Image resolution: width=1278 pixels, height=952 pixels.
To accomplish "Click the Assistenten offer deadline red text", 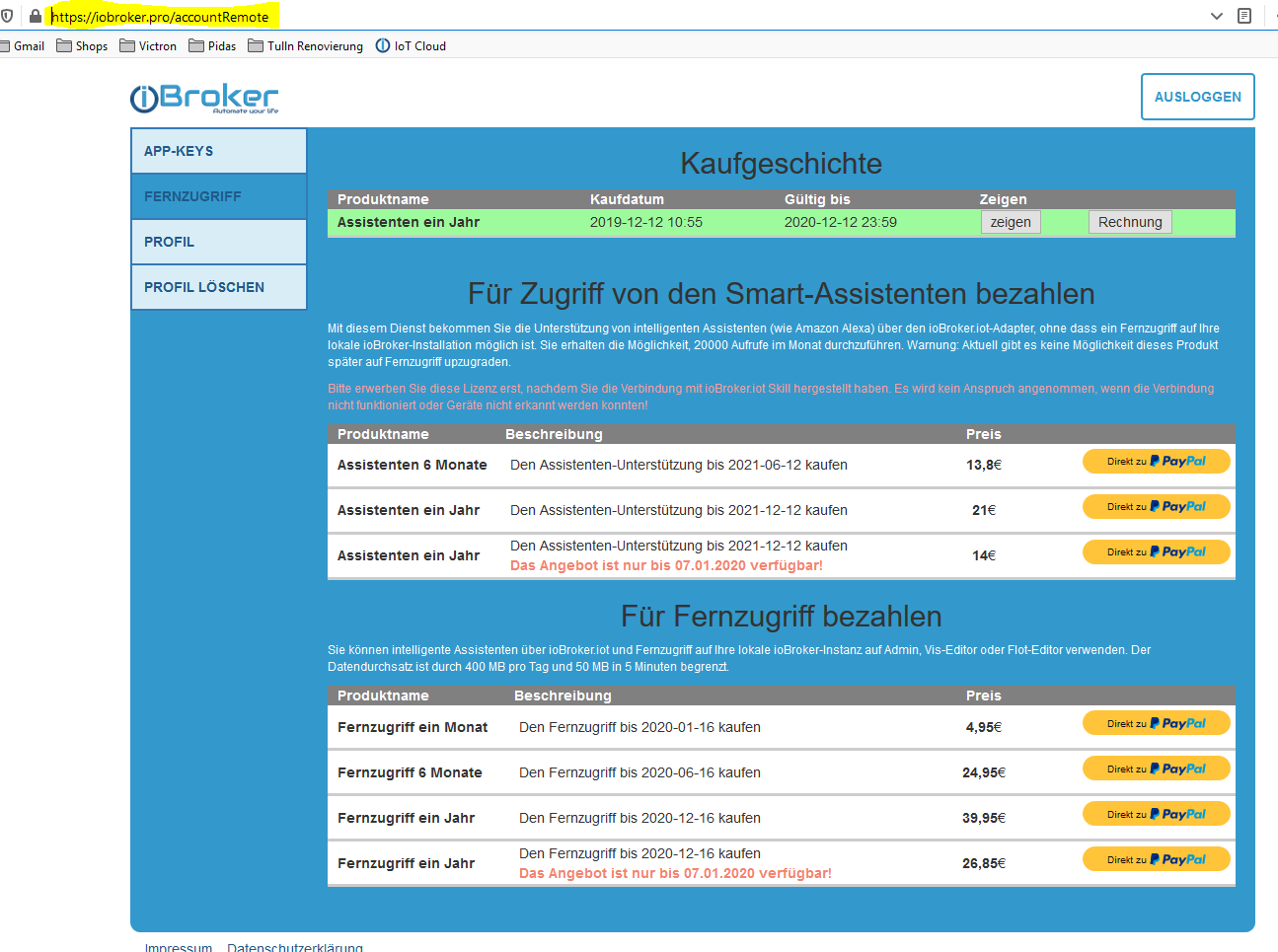I will tap(666, 565).
